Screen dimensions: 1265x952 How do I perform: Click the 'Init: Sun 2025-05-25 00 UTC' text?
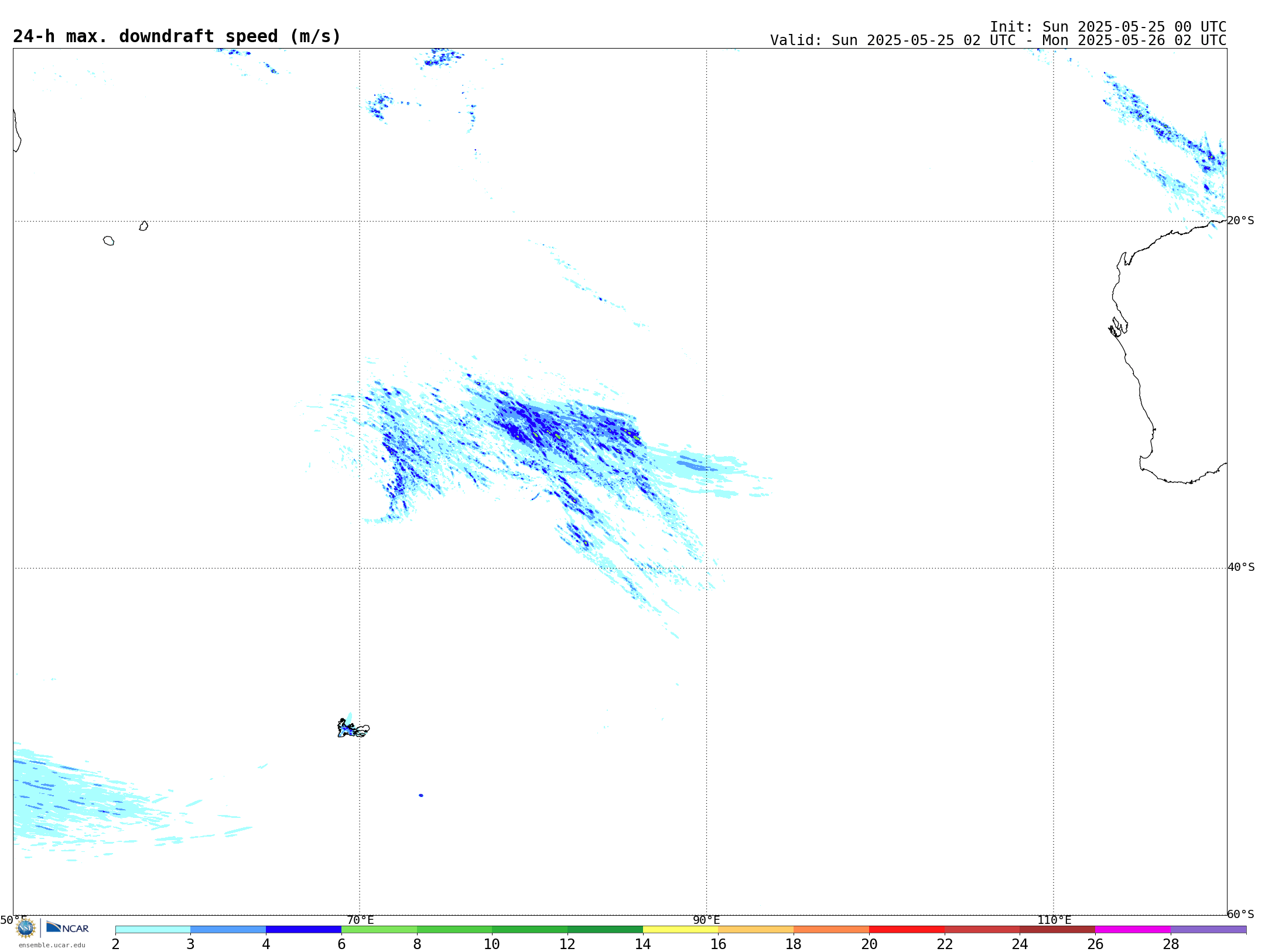point(1108,27)
